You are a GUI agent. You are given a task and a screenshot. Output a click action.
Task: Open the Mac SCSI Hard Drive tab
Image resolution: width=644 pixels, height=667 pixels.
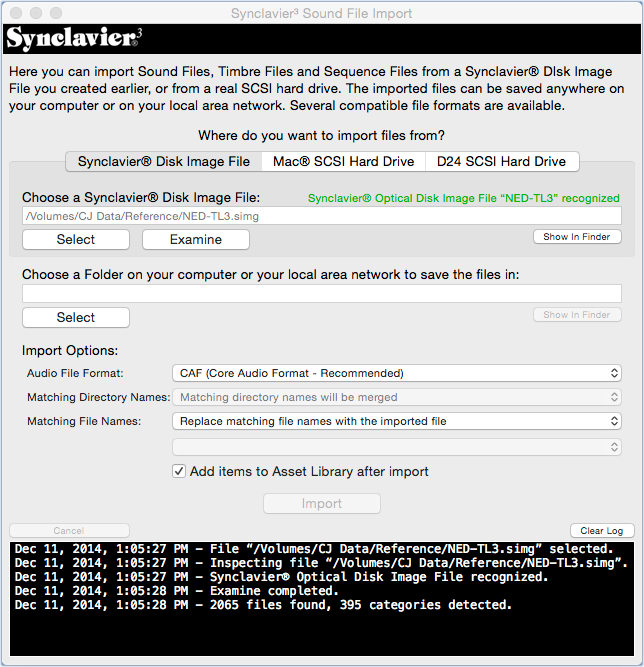click(343, 161)
